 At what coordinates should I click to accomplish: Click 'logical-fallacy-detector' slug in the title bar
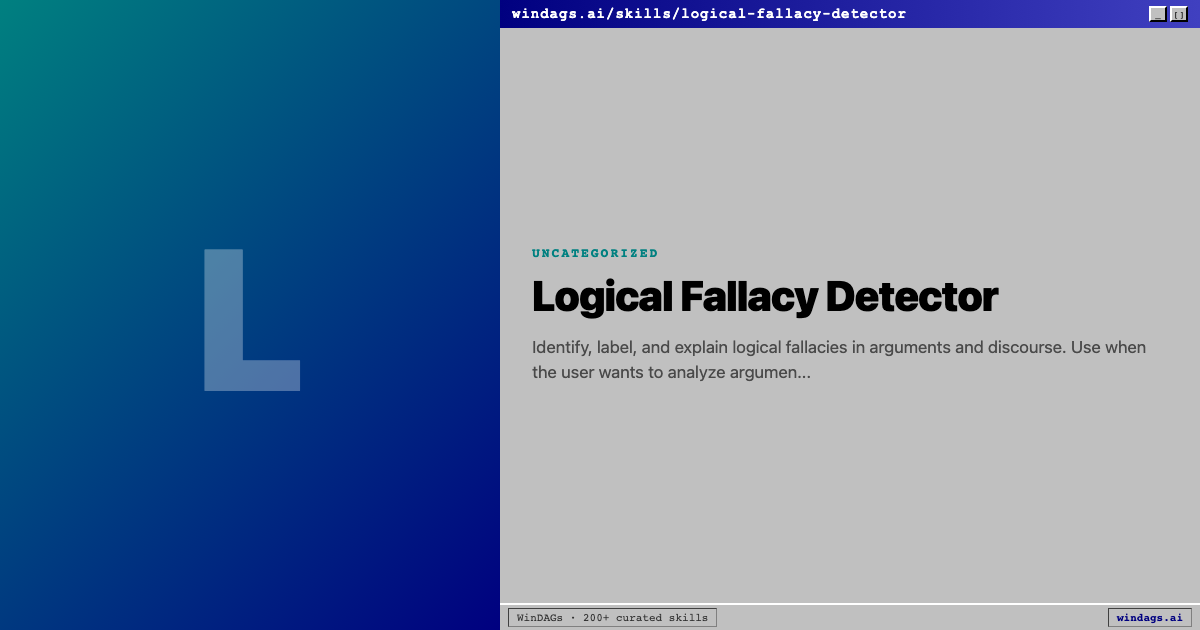coord(793,14)
